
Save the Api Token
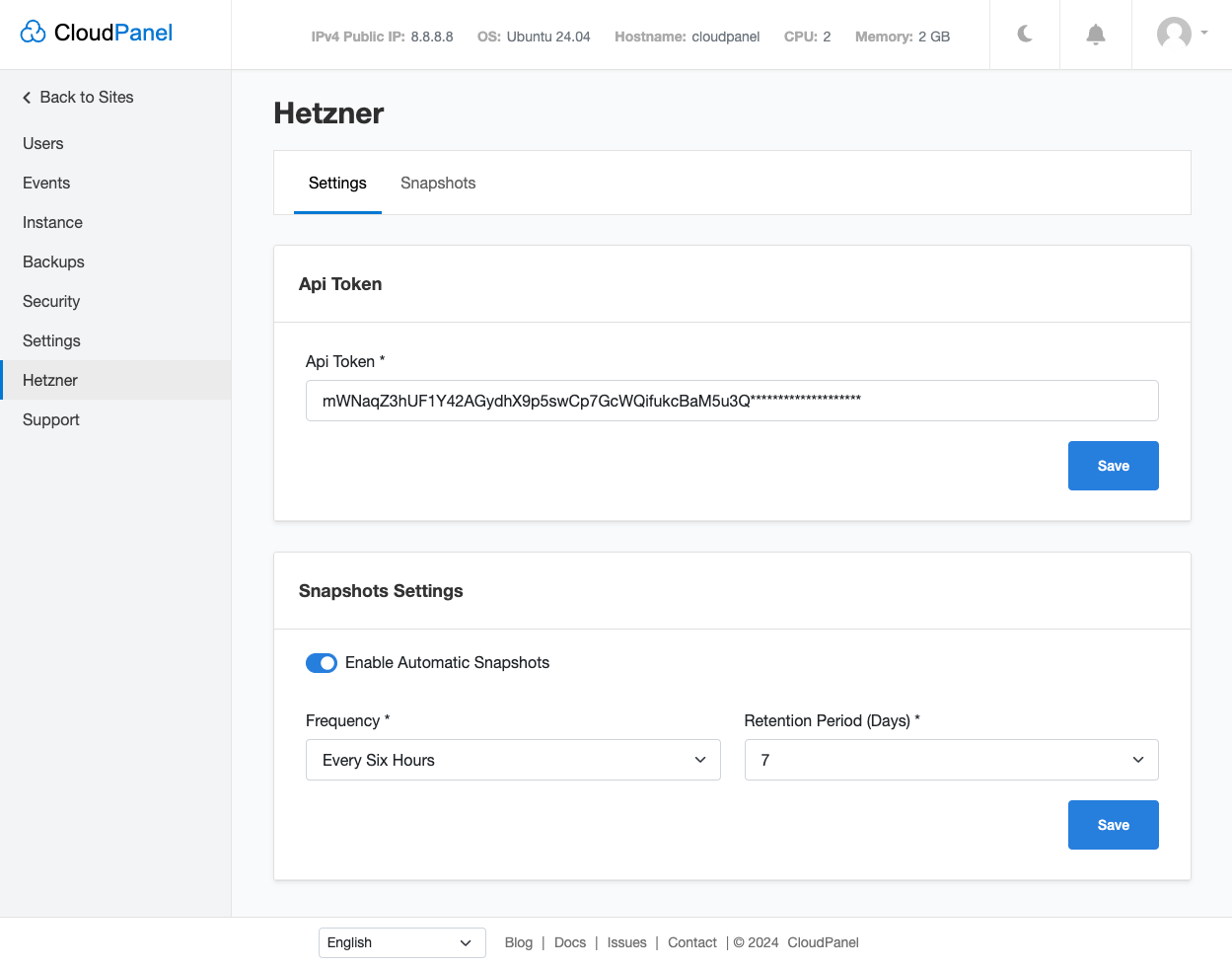coord(1113,465)
